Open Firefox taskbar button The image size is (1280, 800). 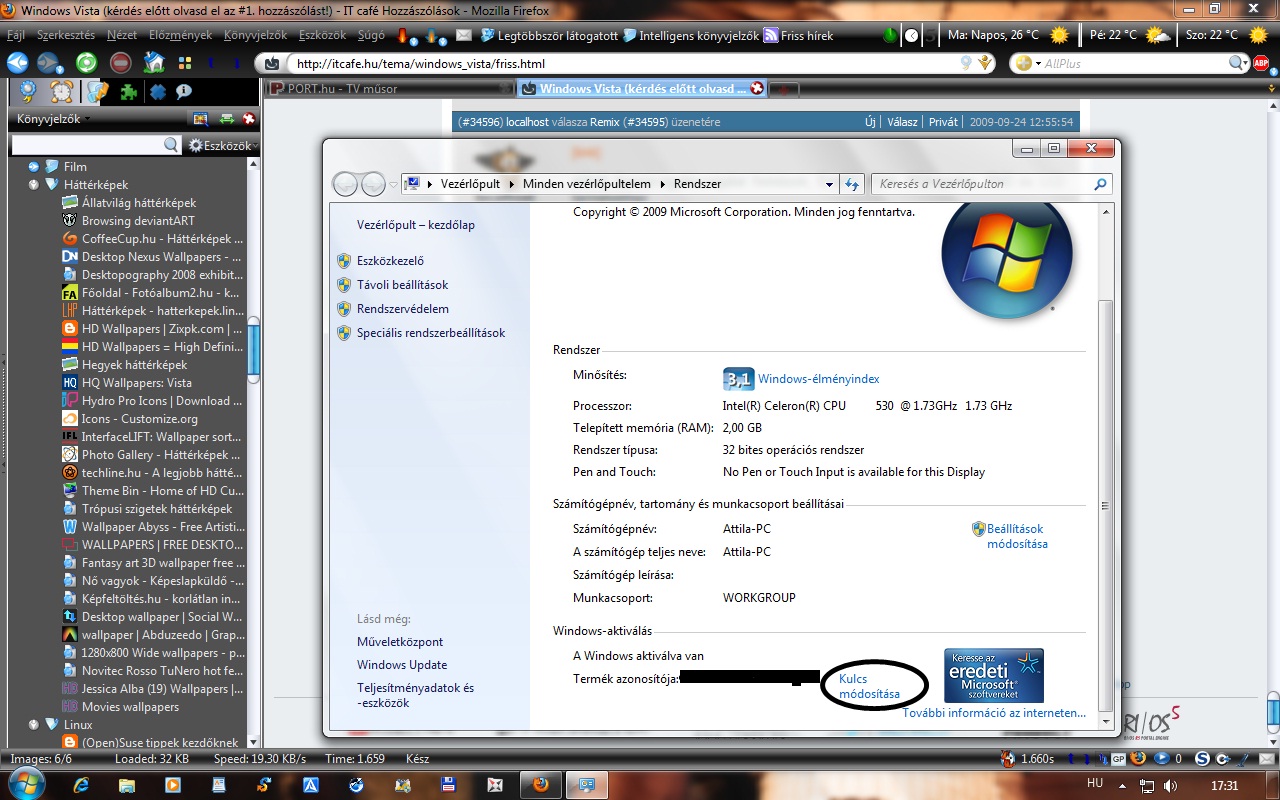[541, 786]
